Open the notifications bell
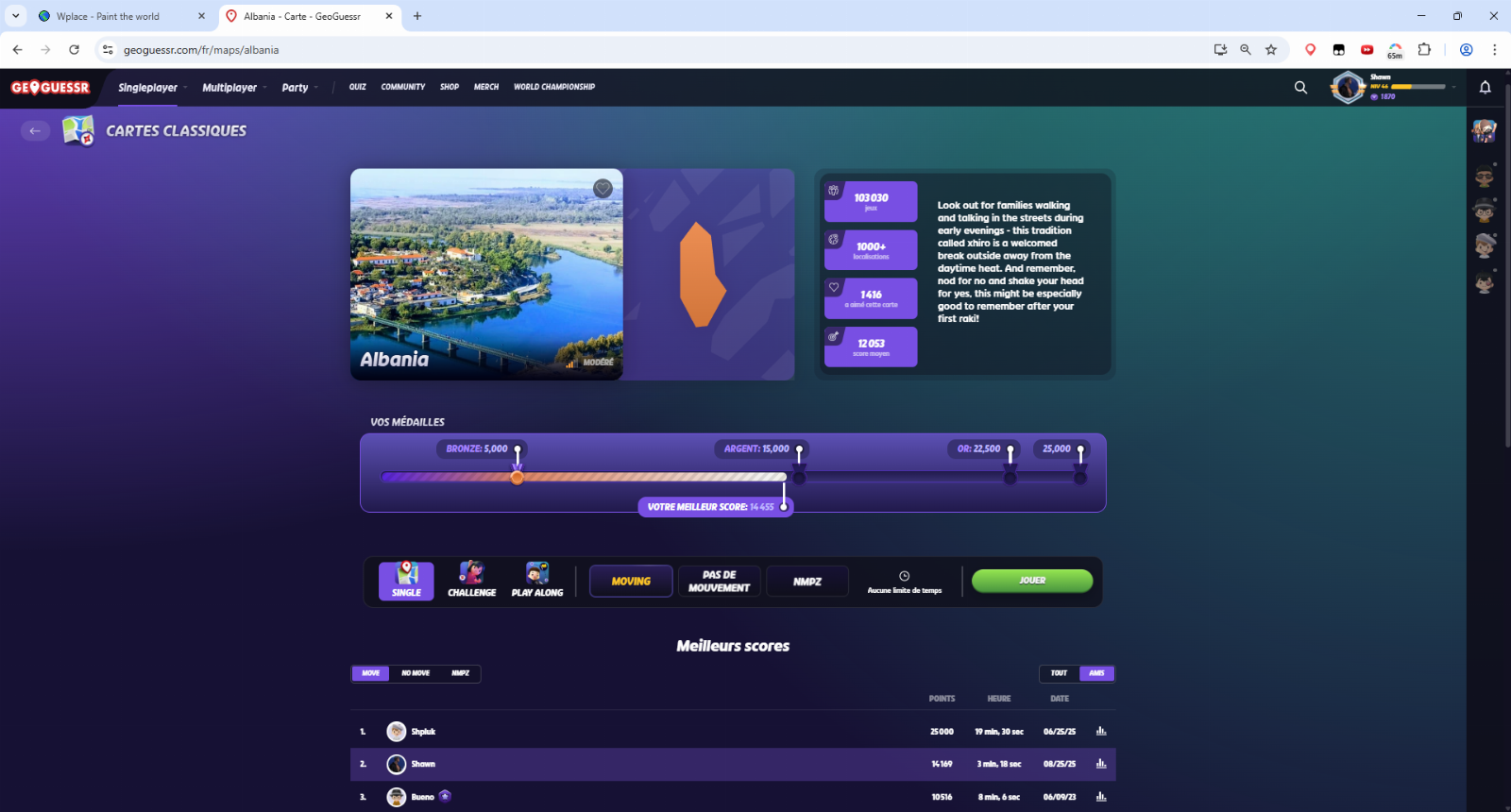Viewport: 1511px width, 812px height. (x=1485, y=88)
